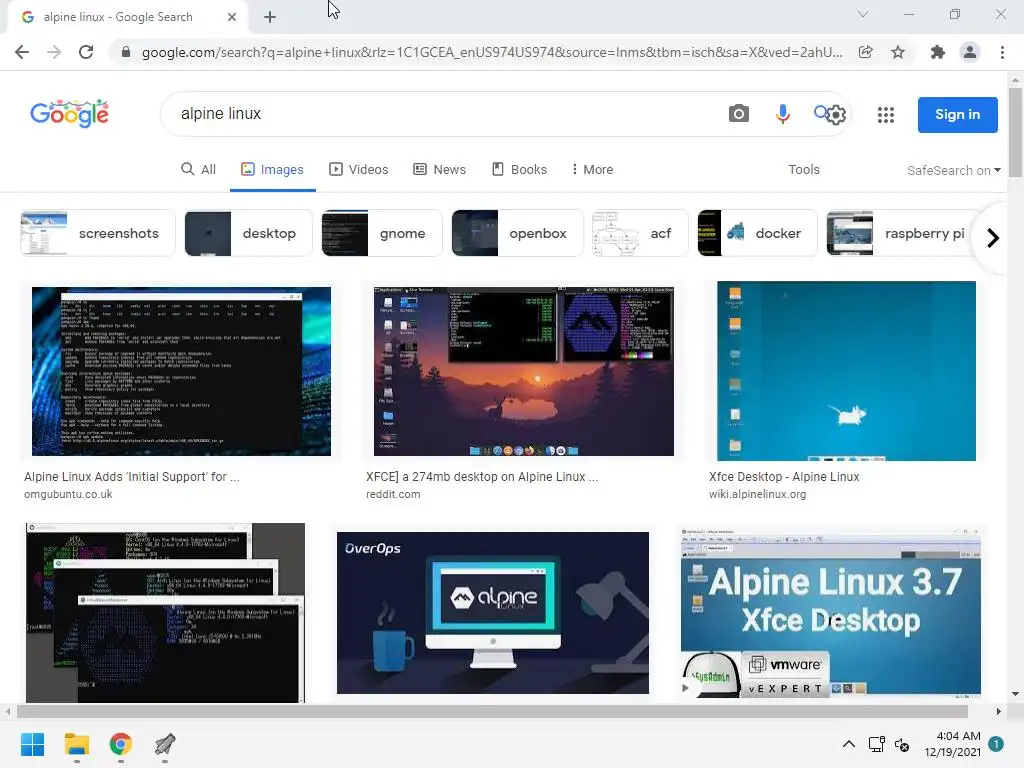
Task: Close the alpine linux search tab
Action: (x=232, y=18)
